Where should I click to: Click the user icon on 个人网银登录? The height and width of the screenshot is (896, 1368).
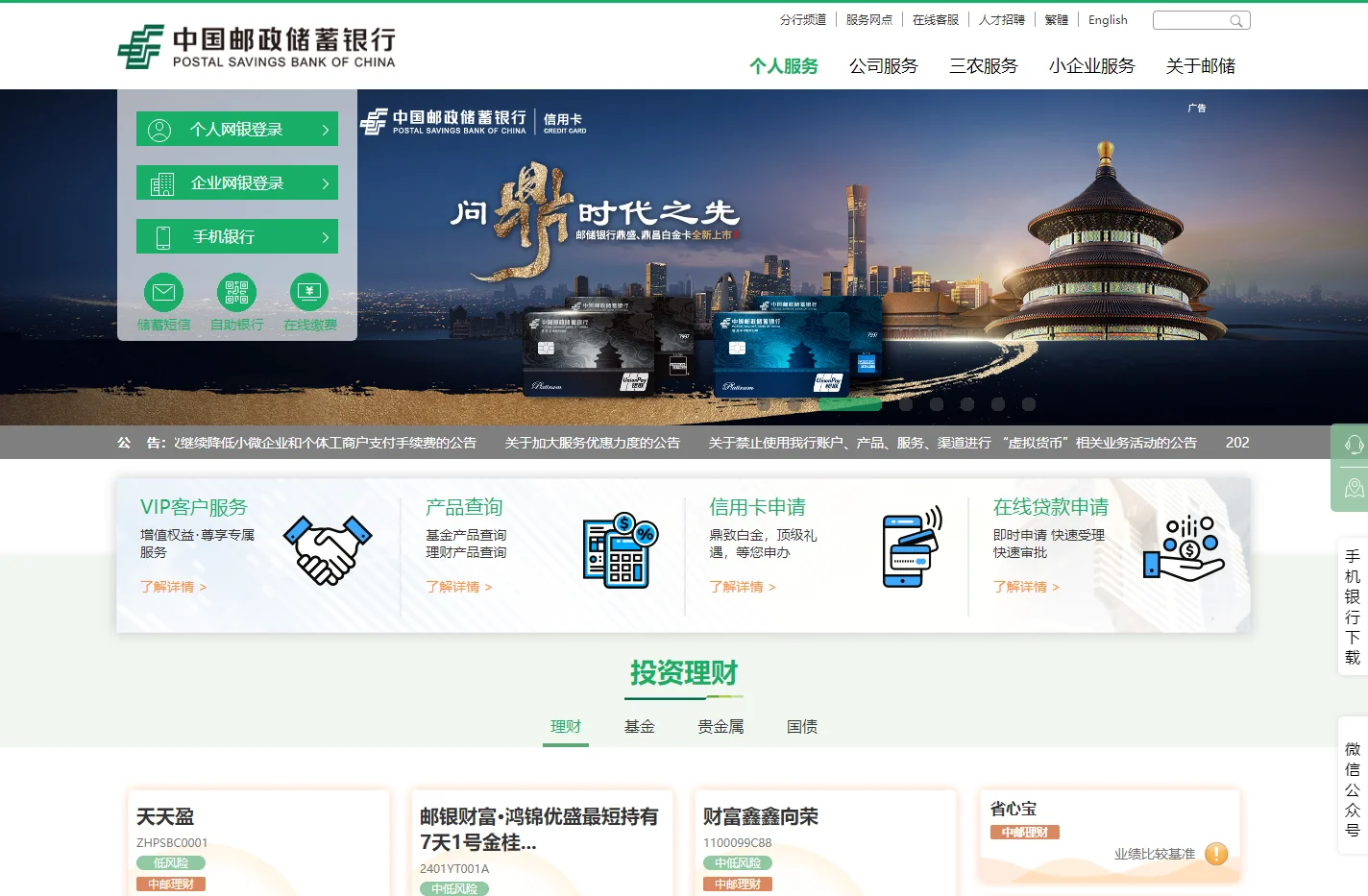159,130
